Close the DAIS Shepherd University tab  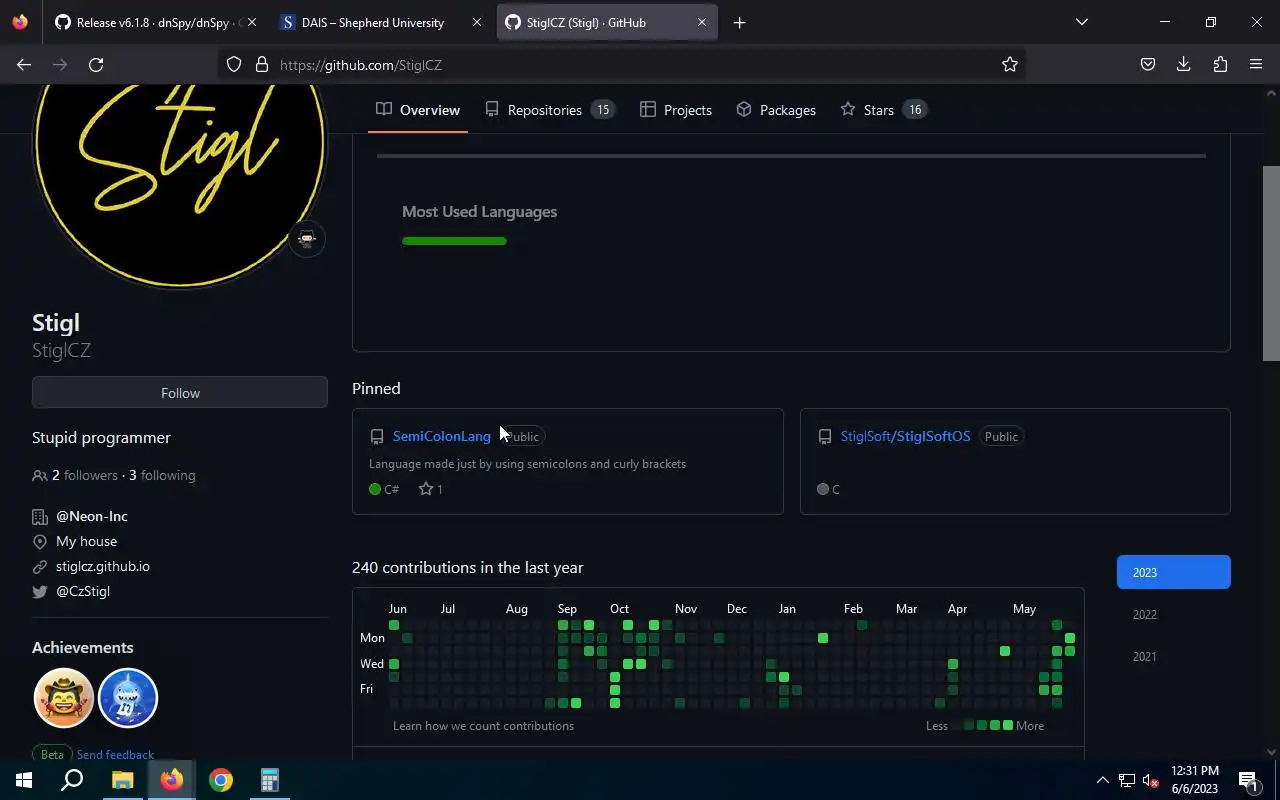click(x=477, y=22)
